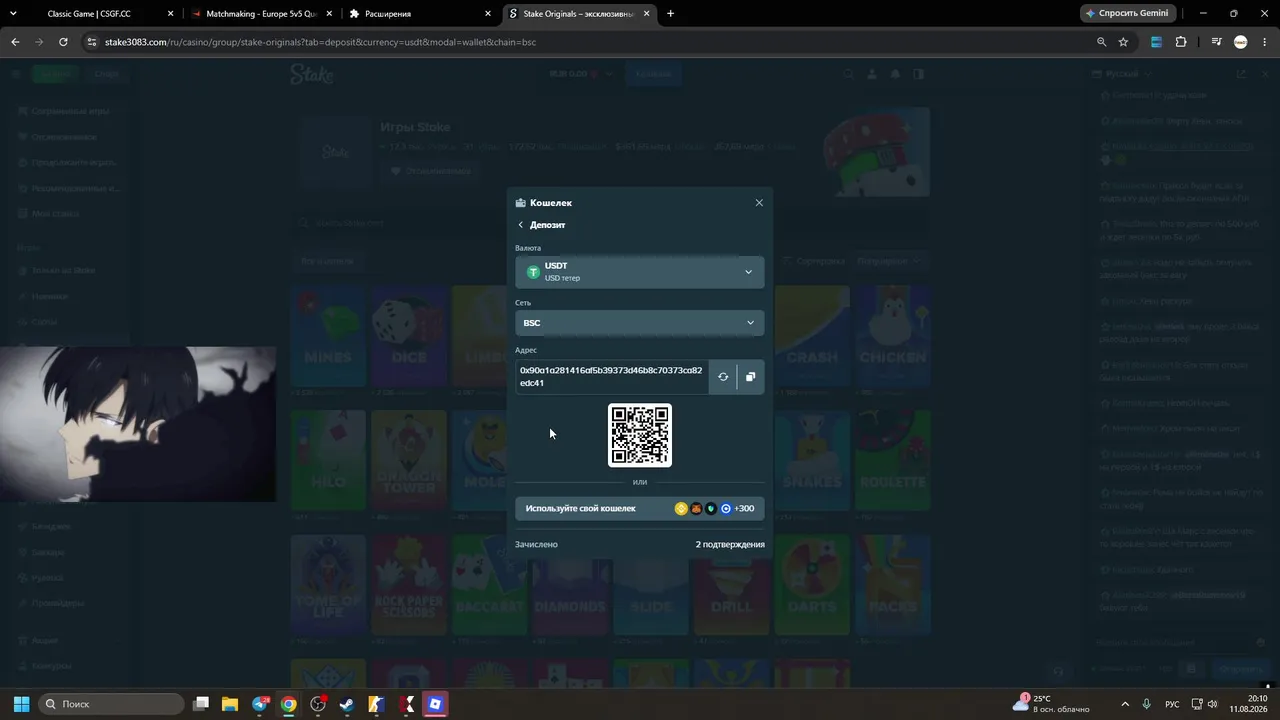Click the browser address bar URL

pos(320,42)
